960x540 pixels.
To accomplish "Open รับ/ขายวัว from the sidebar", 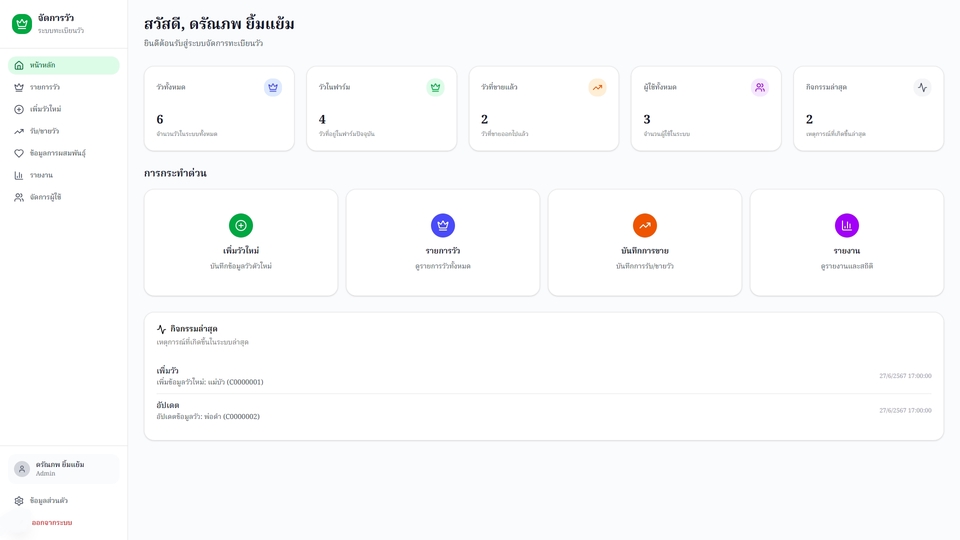I will pos(63,131).
